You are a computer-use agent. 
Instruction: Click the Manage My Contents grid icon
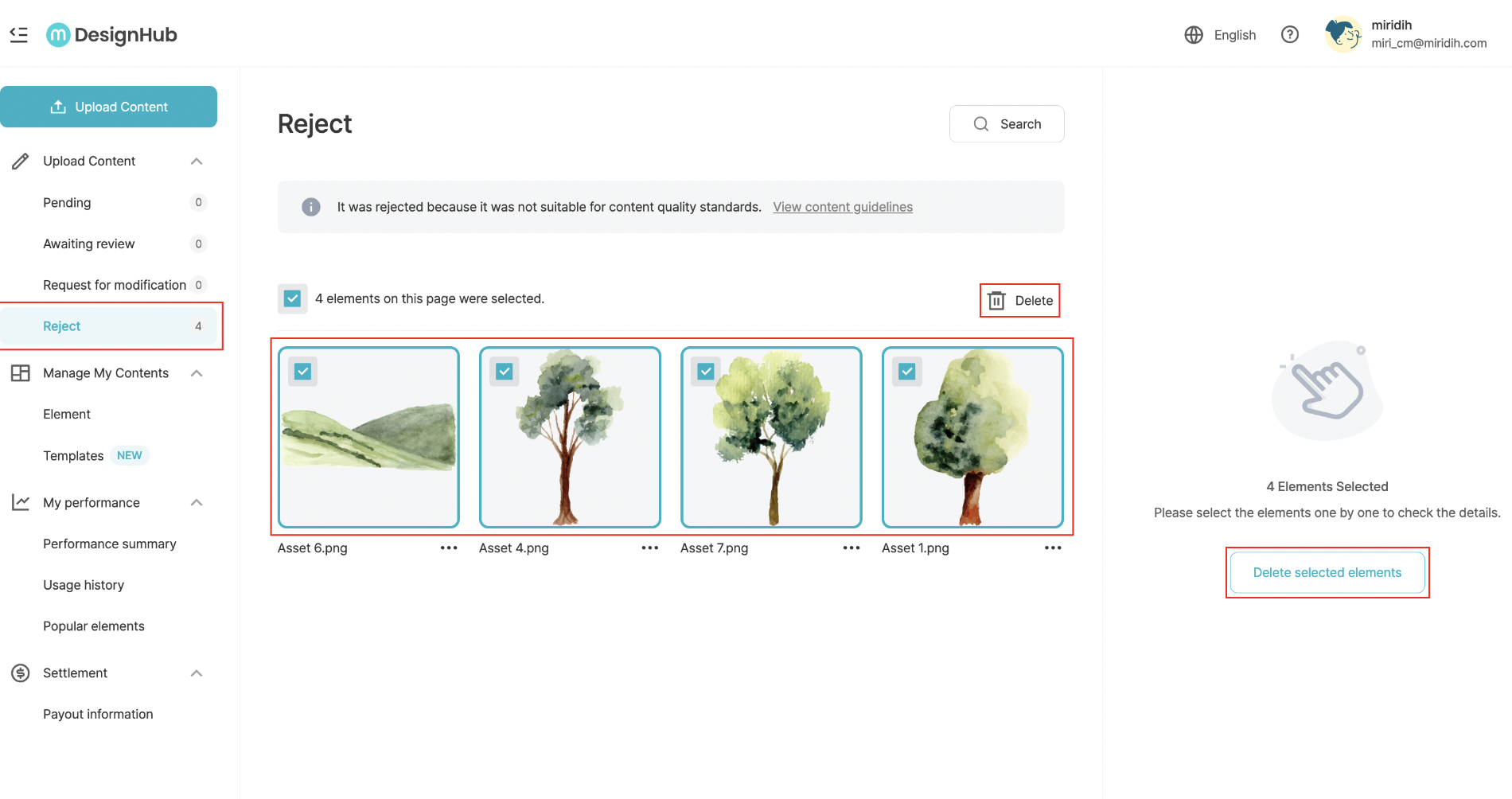point(20,372)
